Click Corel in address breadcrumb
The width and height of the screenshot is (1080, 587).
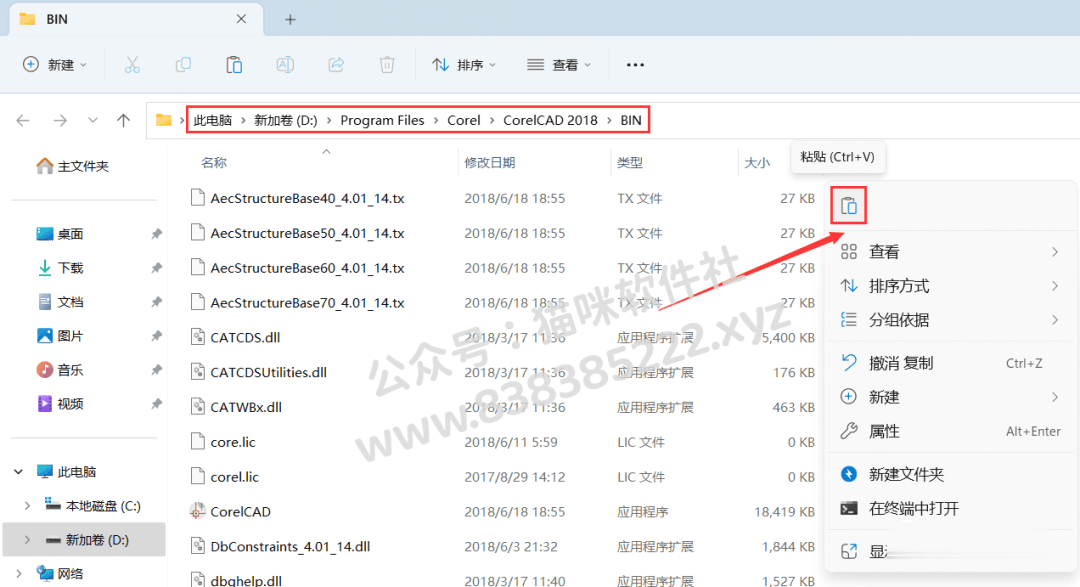[x=464, y=121]
